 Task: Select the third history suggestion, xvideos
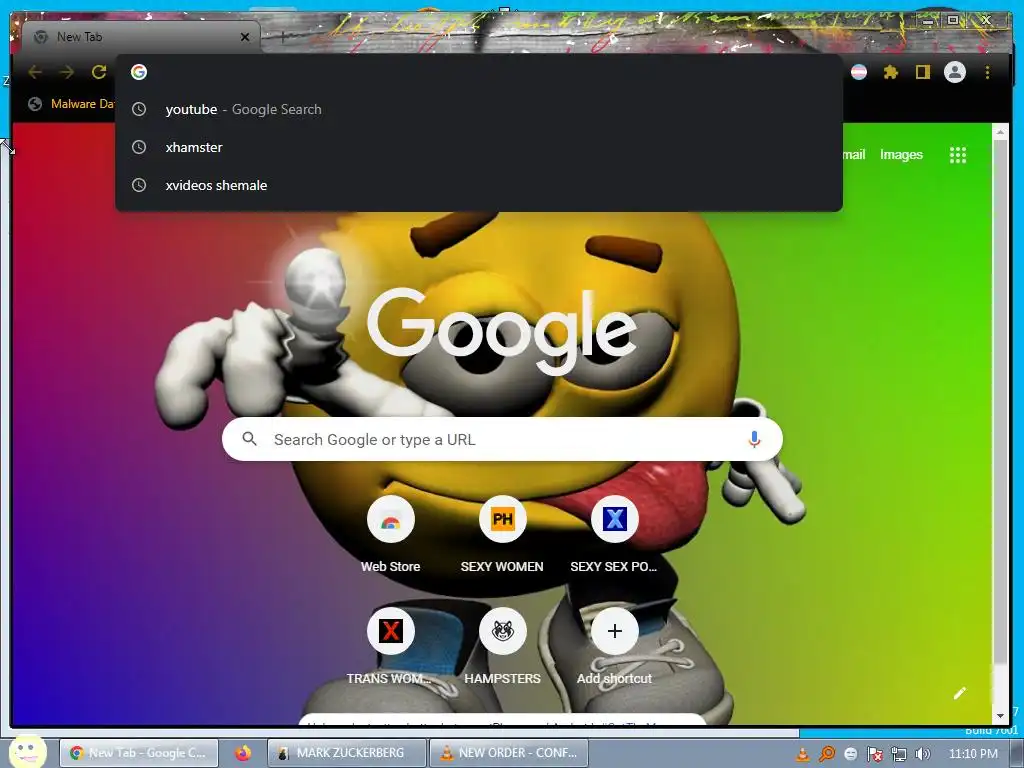pyautogui.click(x=479, y=185)
